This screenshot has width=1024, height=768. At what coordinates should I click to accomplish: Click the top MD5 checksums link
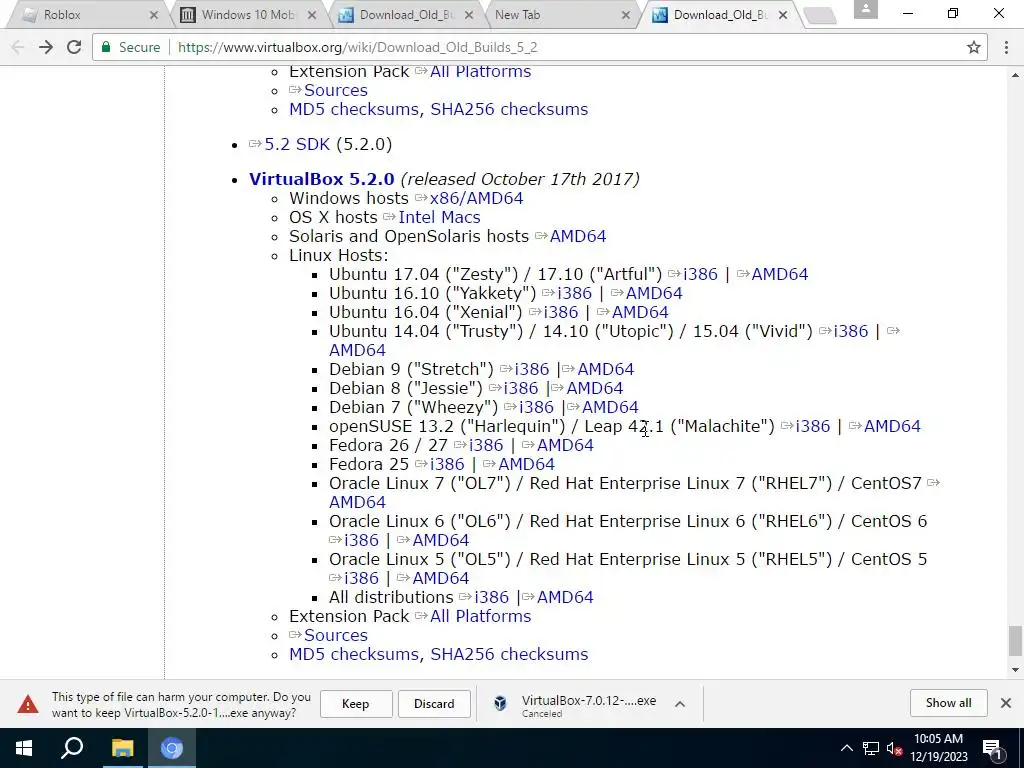pos(353,108)
